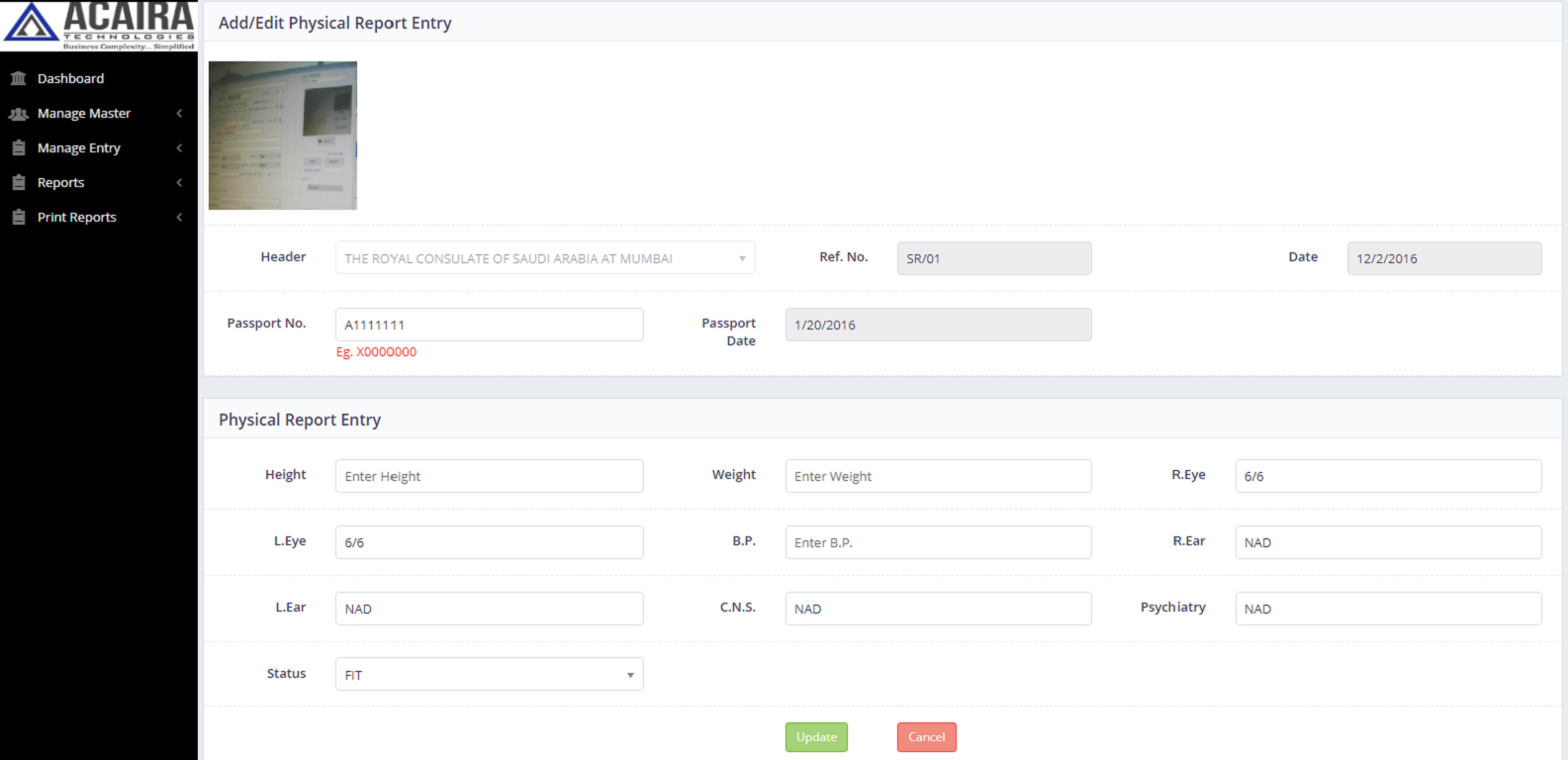The width and height of the screenshot is (1568, 760).
Task: Open the Dashboard menu item
Action: [x=70, y=79]
